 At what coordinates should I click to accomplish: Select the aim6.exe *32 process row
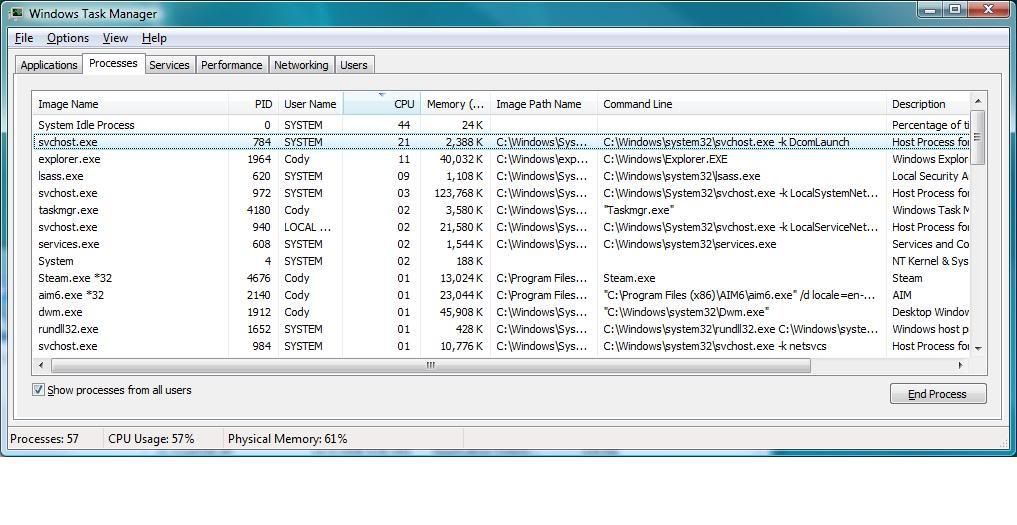501,295
